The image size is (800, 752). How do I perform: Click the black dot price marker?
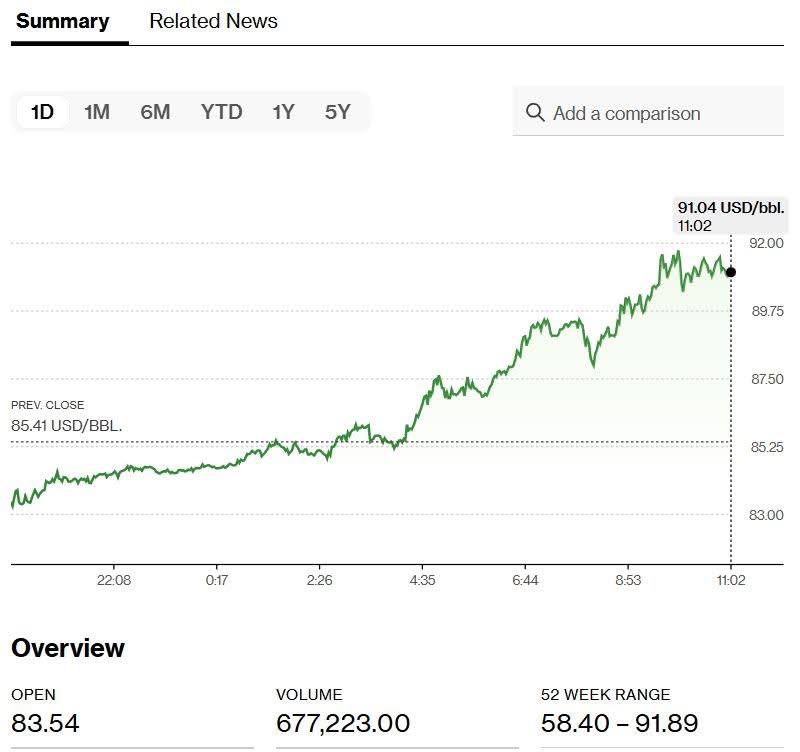(731, 272)
